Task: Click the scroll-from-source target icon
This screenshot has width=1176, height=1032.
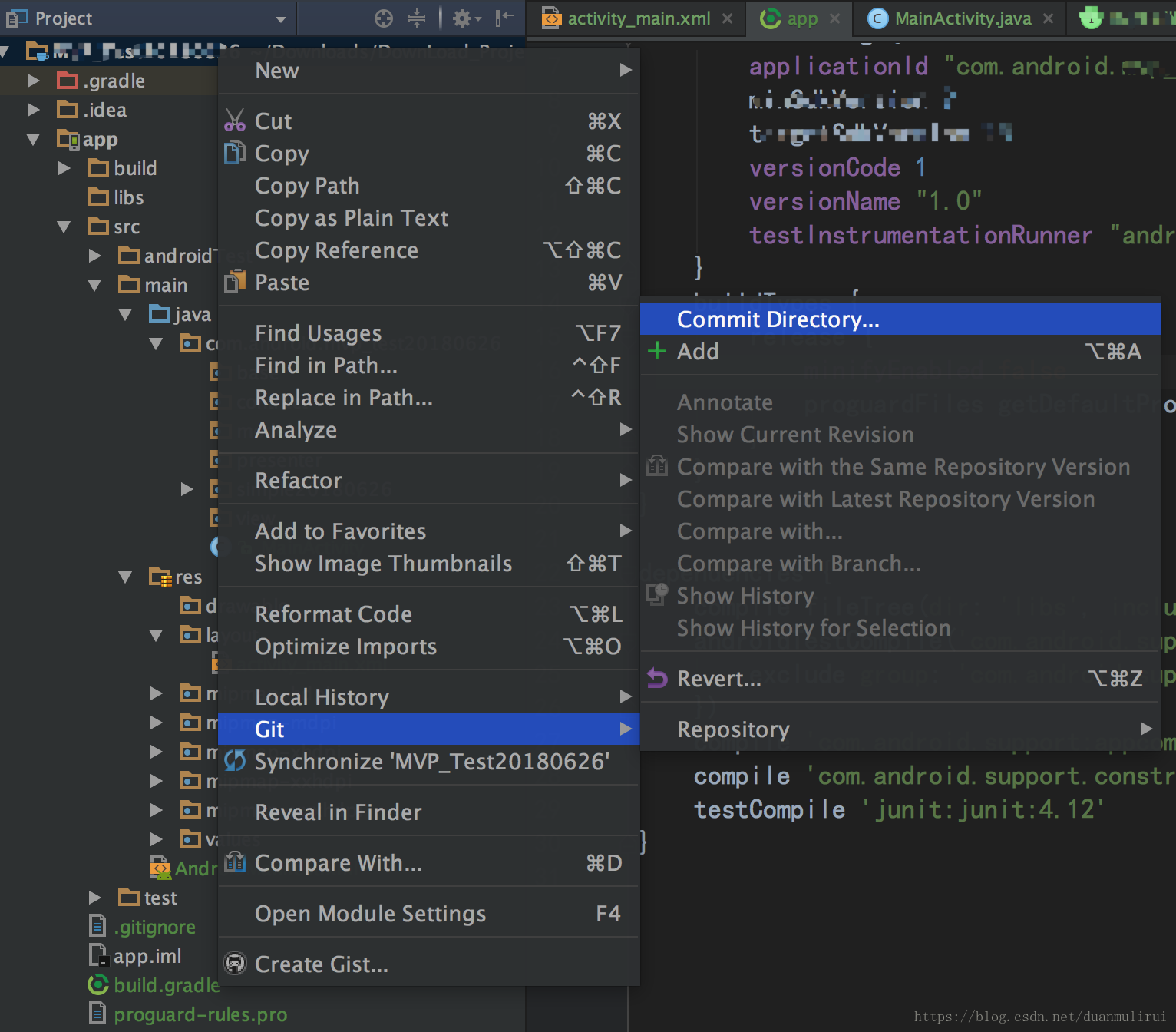Action: click(x=384, y=18)
